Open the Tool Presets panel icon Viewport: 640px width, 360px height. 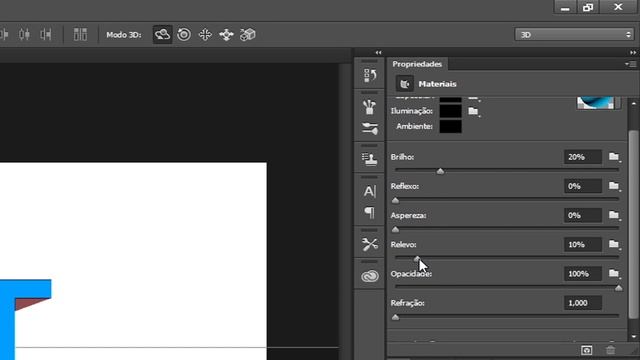point(369,244)
